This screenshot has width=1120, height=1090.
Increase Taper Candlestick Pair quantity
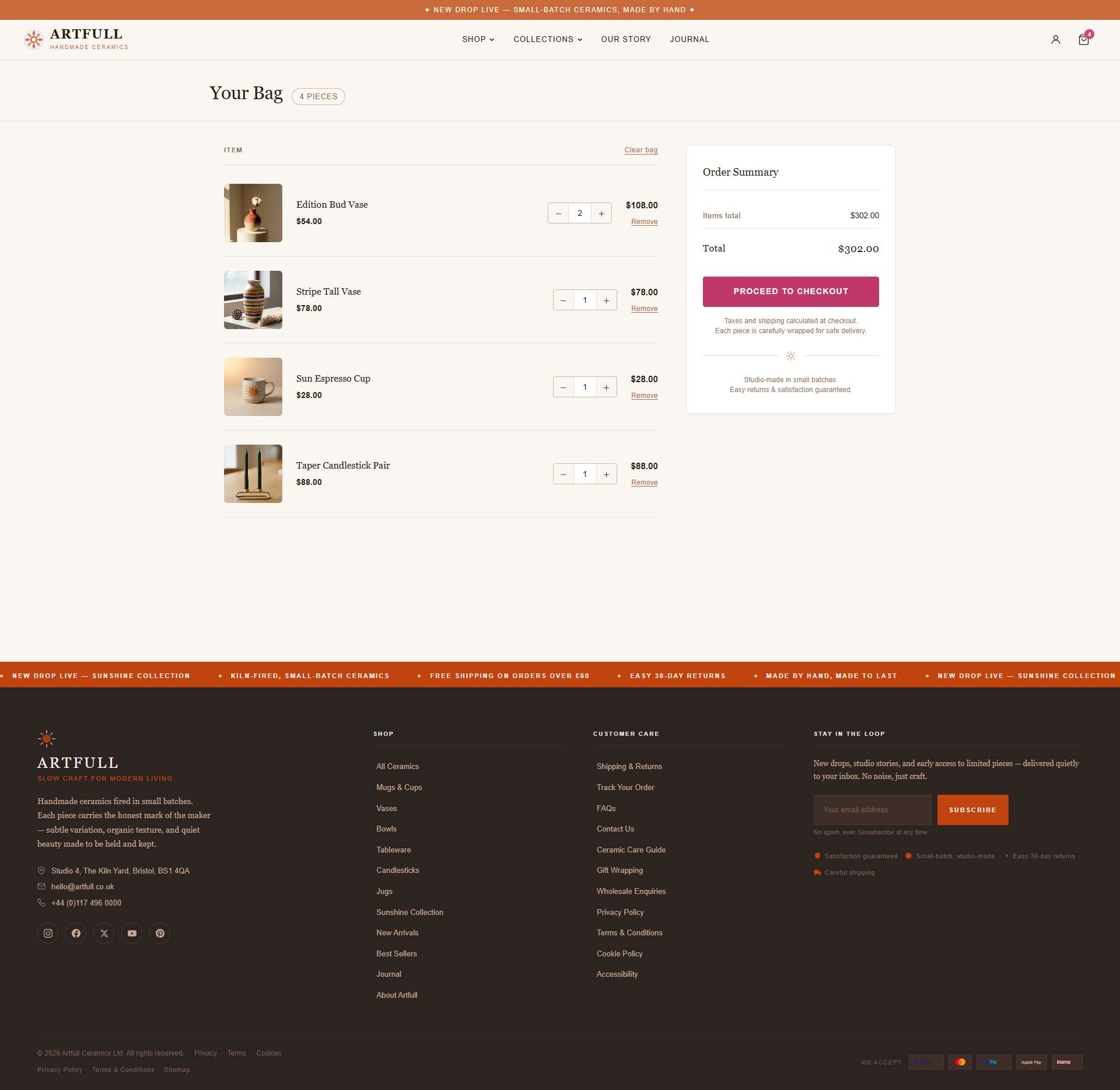tap(607, 474)
